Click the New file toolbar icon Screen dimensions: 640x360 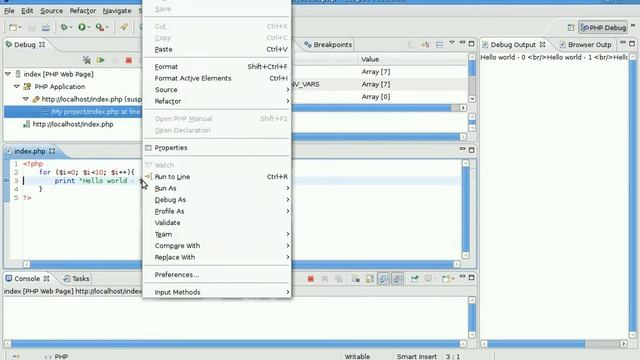click(13, 27)
